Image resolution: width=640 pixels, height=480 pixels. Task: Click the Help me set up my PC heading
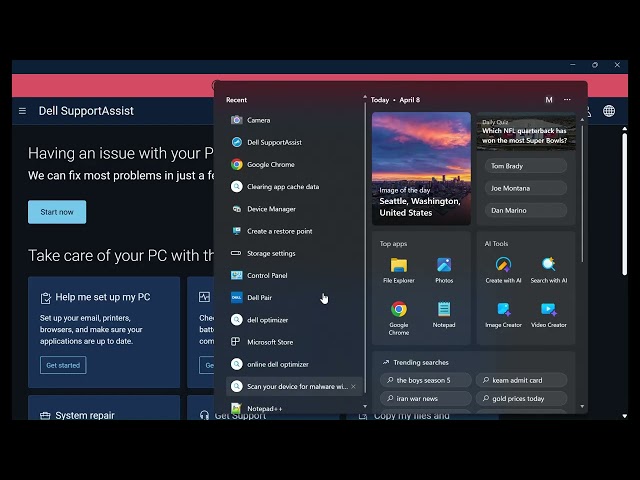tap(103, 297)
